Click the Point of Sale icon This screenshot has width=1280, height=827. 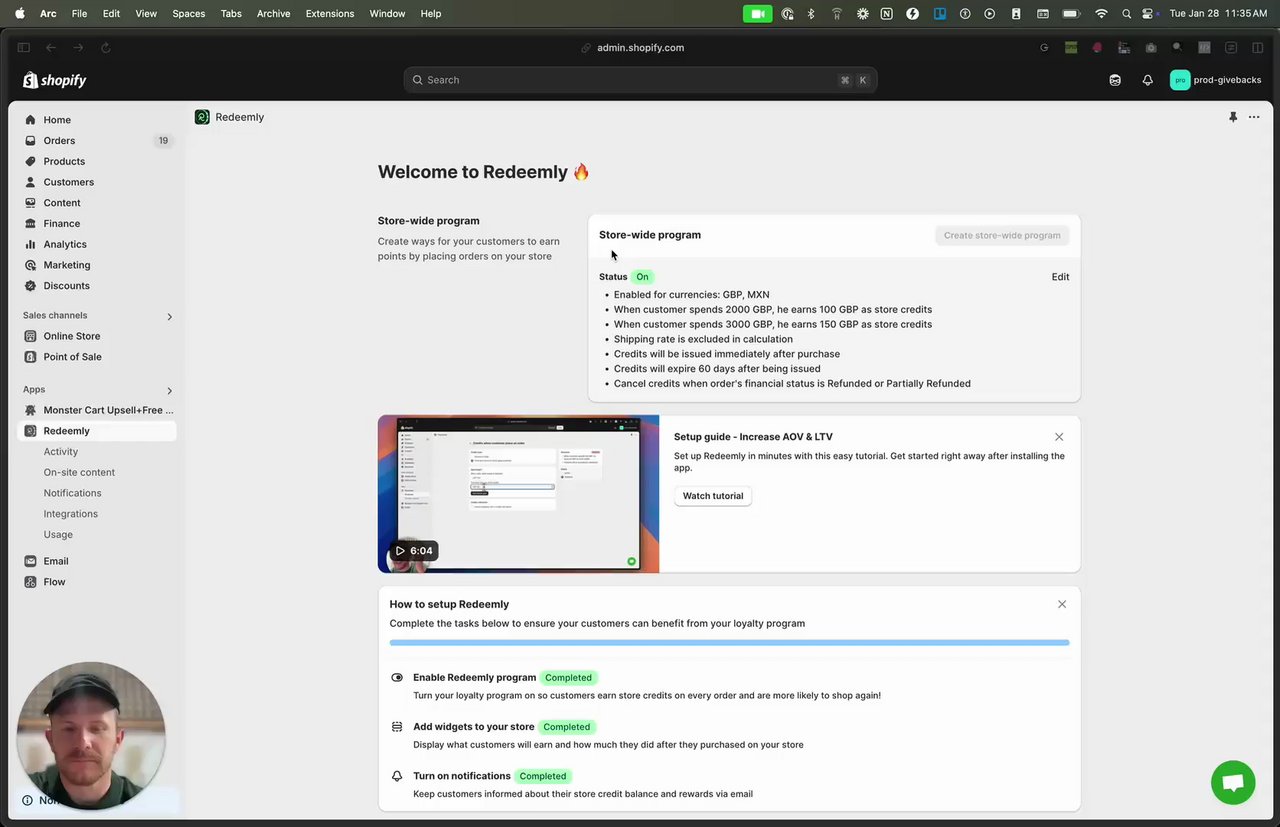tap(30, 357)
